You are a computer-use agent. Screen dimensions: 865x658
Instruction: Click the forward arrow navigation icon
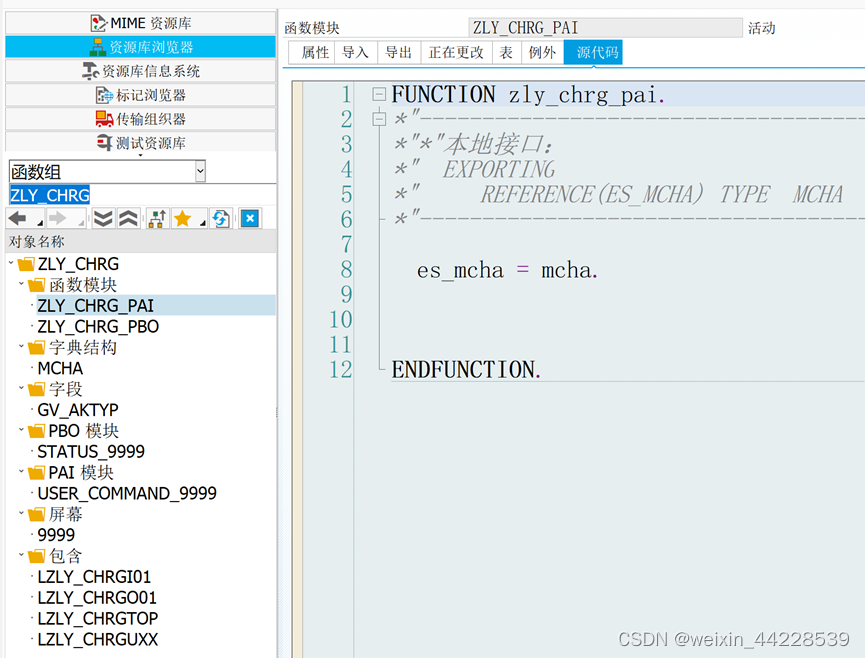click(x=57, y=219)
